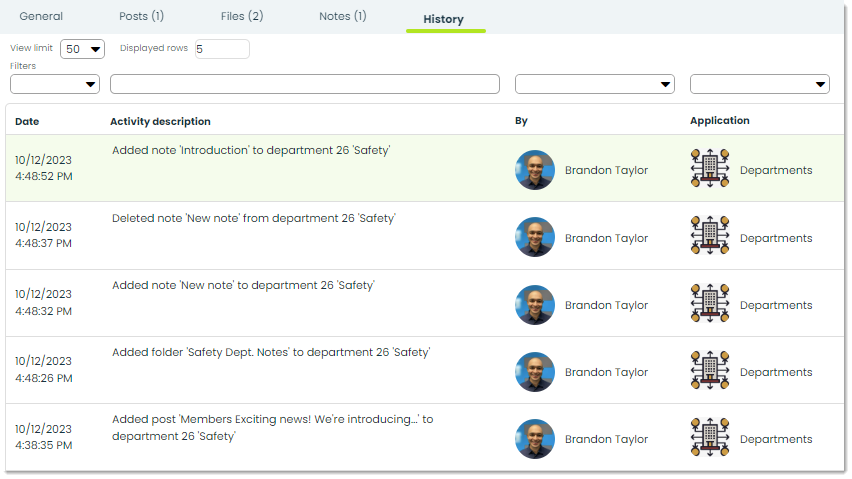
Task: Click Departments icon in first history row
Action: pyautogui.click(x=710, y=168)
